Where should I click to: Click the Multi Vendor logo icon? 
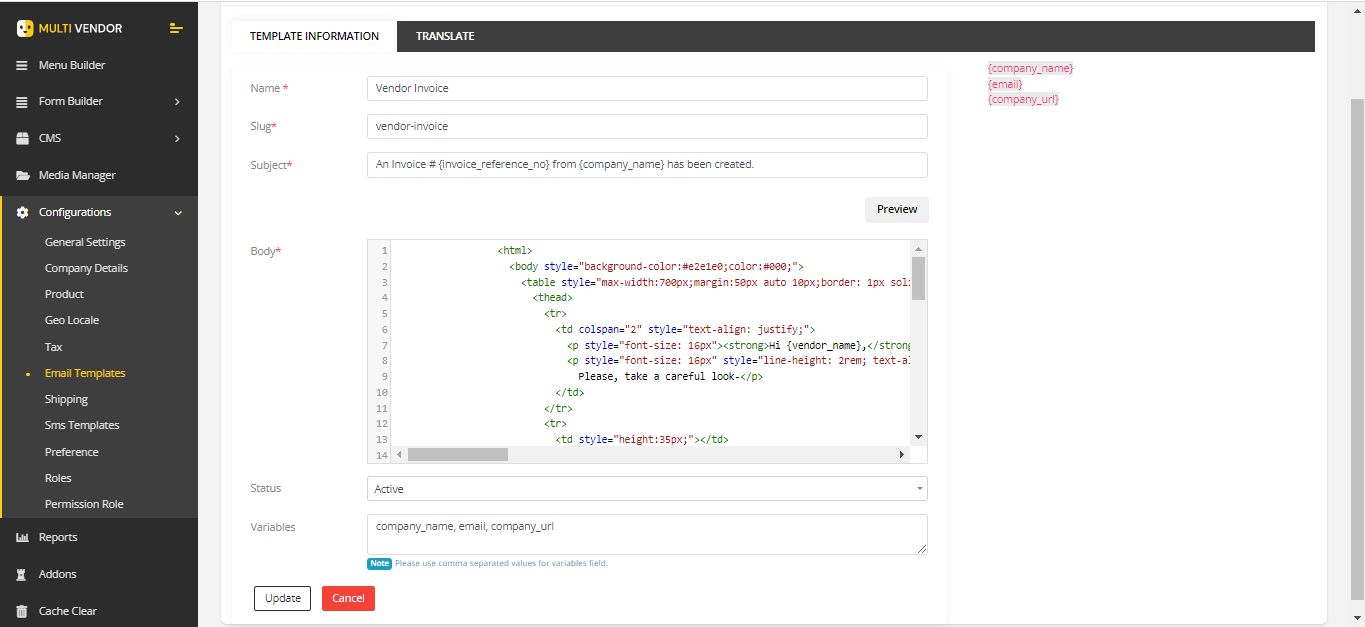[25, 28]
